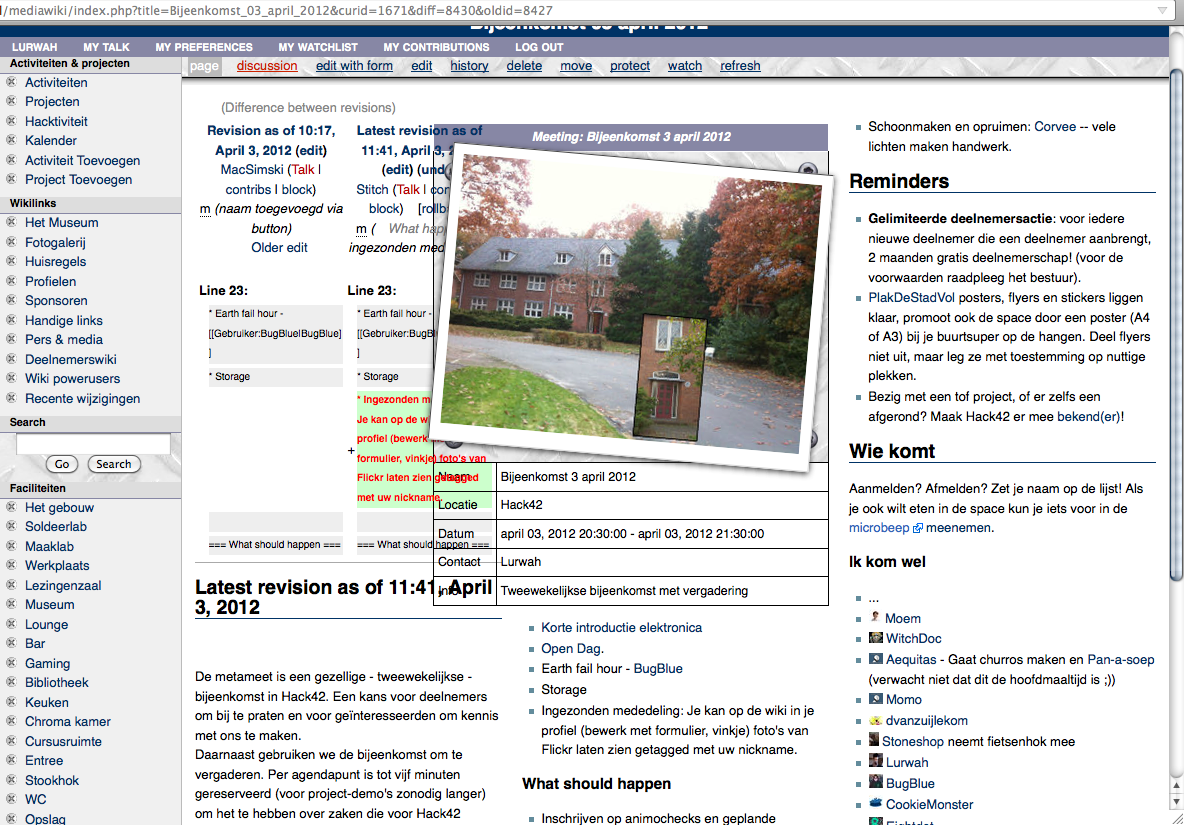Click the bullet icon next to Het Museum
Viewport: 1184px width, 825px height.
[12, 222]
